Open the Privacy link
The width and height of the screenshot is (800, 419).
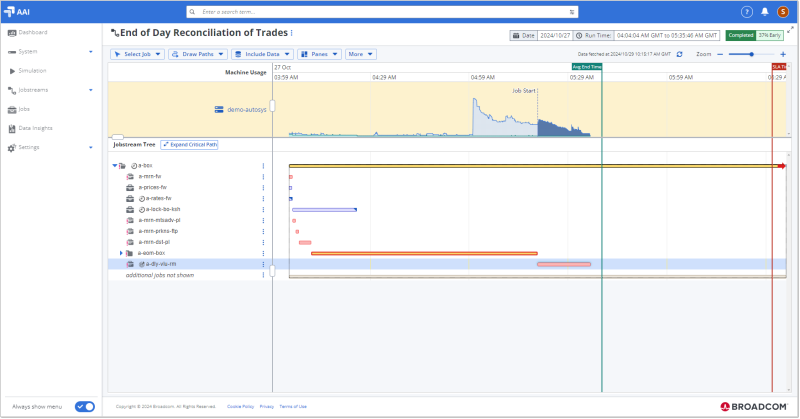click(x=267, y=407)
